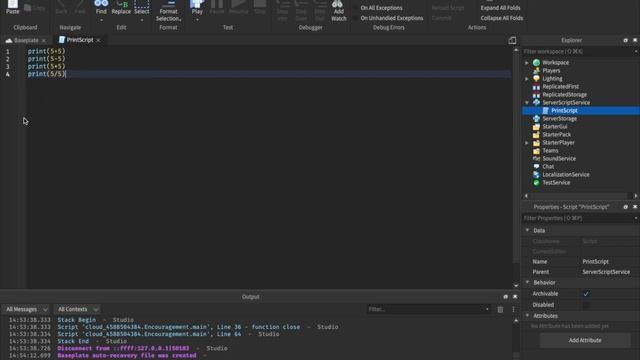Expand the Workspace tree node
This screenshot has height=360, width=640.
(x=527, y=62)
